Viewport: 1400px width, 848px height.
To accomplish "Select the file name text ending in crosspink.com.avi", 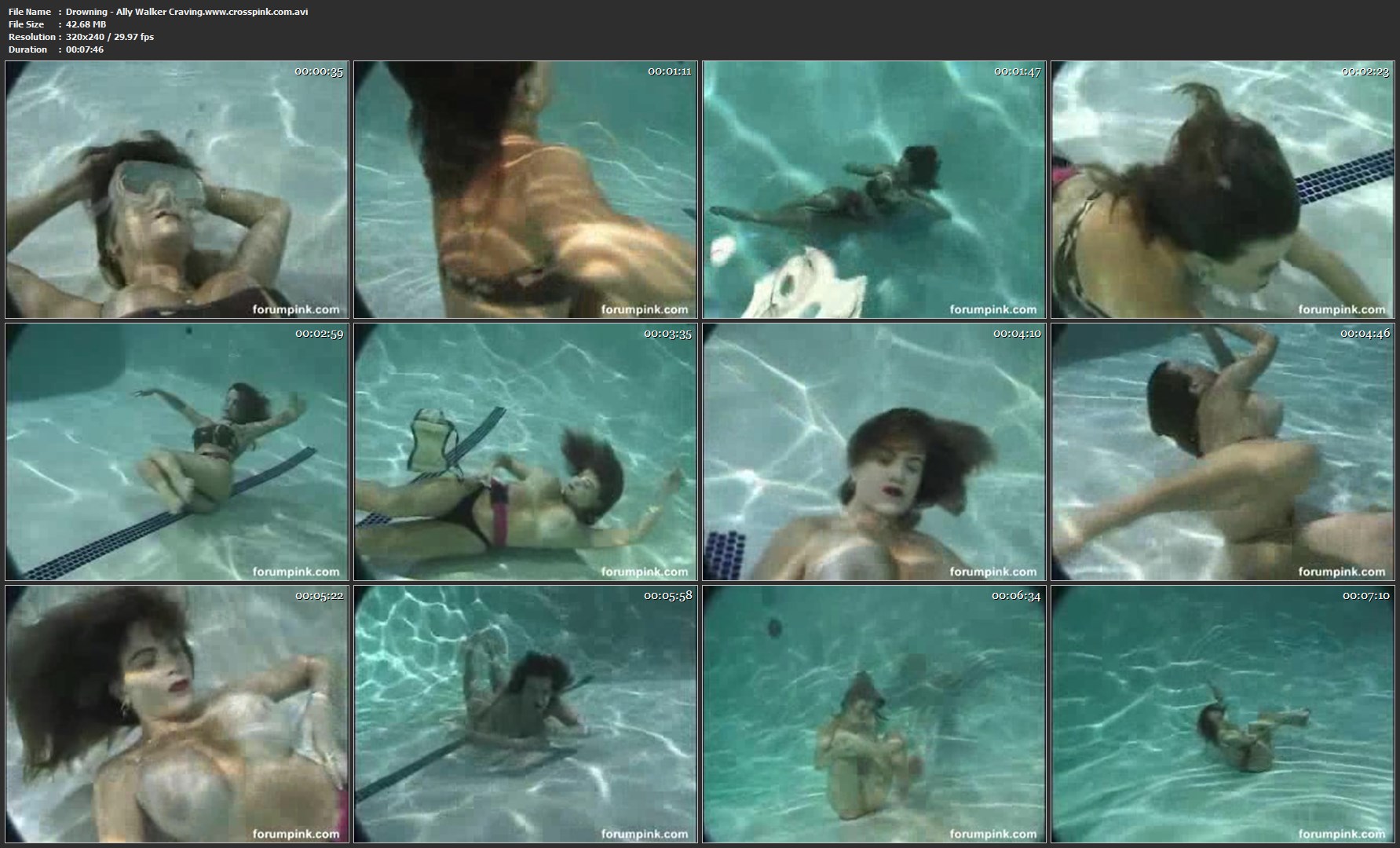I will [x=187, y=12].
